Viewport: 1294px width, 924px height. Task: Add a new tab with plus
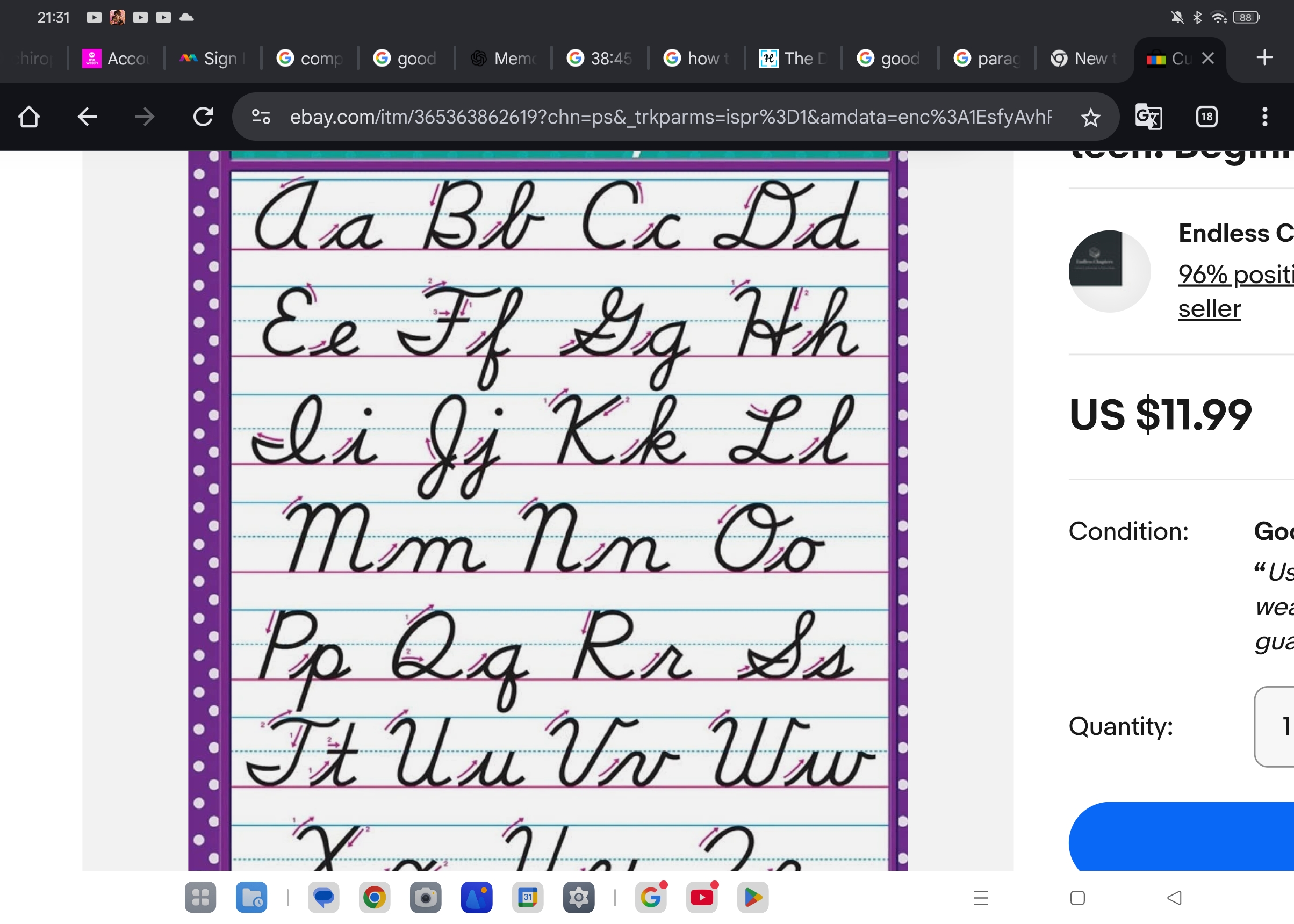(x=1264, y=58)
